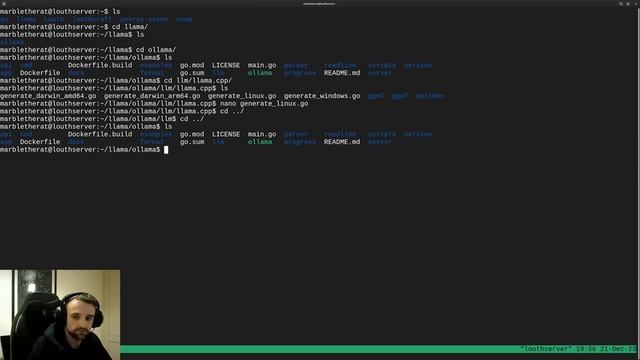Click the blue "patches" directory name
Screen dimensions: 640x360
pos(430,96)
